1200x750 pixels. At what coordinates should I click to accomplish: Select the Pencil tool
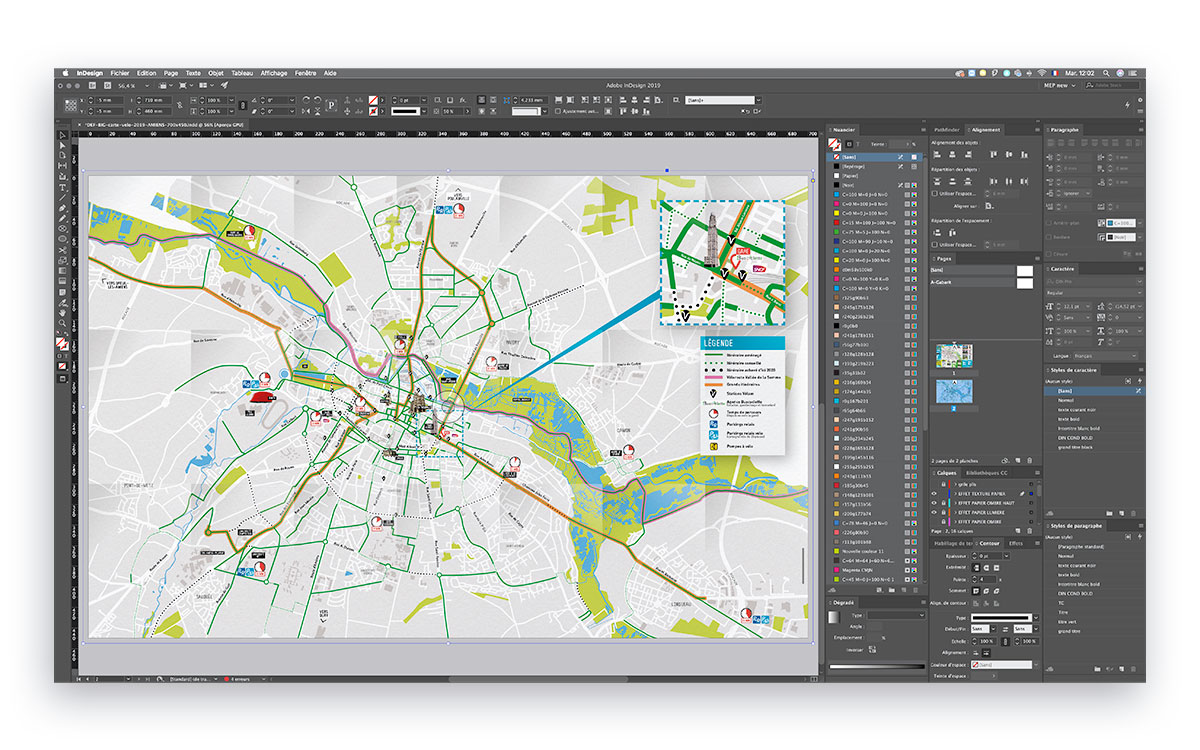coord(62,218)
